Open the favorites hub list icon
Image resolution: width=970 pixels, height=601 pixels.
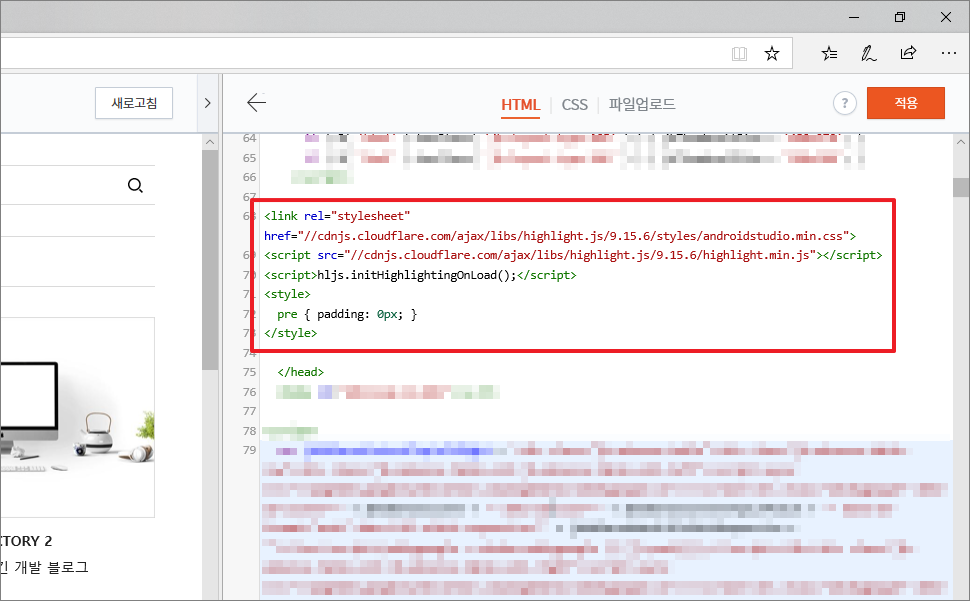(830, 54)
